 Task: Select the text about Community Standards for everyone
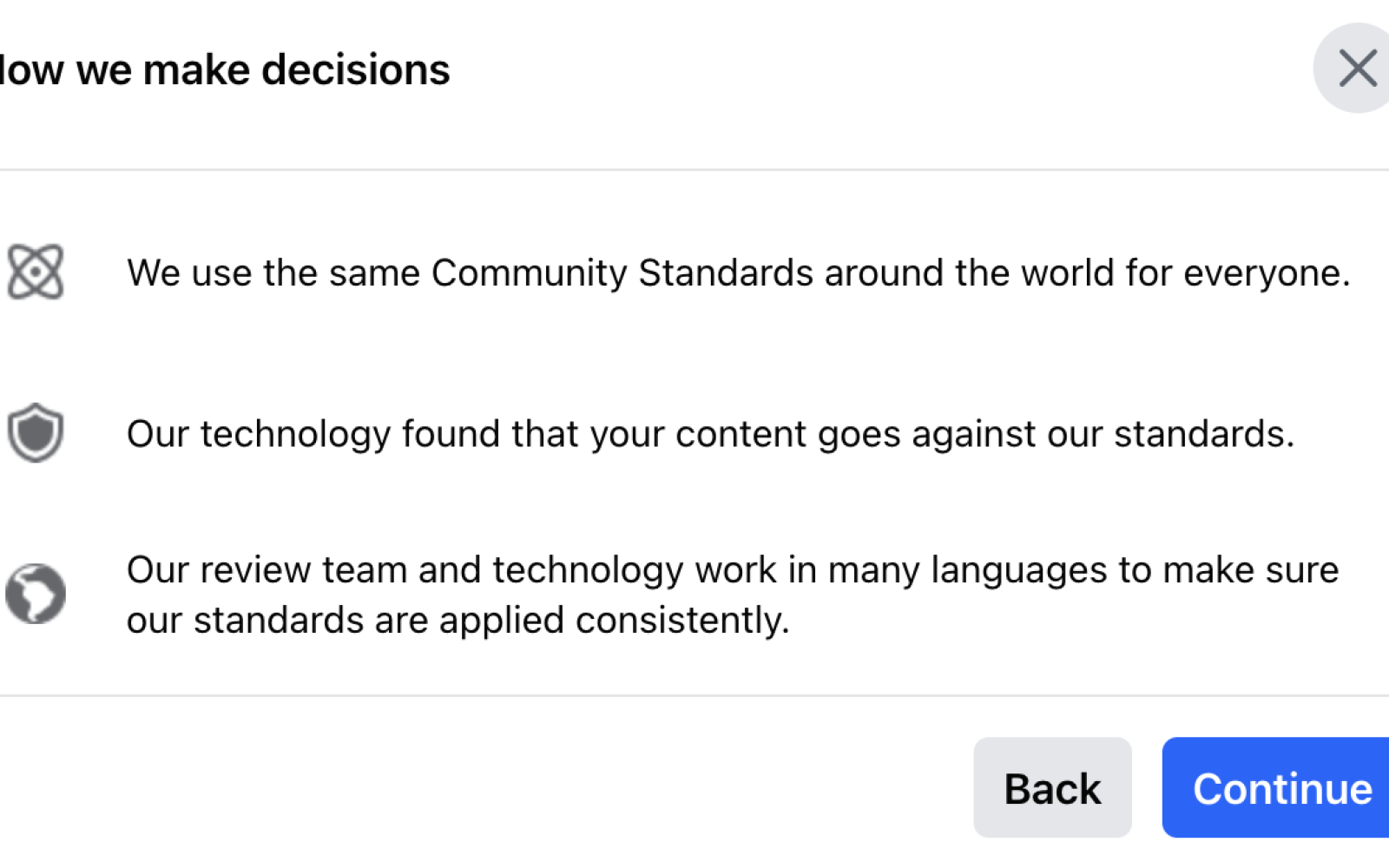(738, 273)
